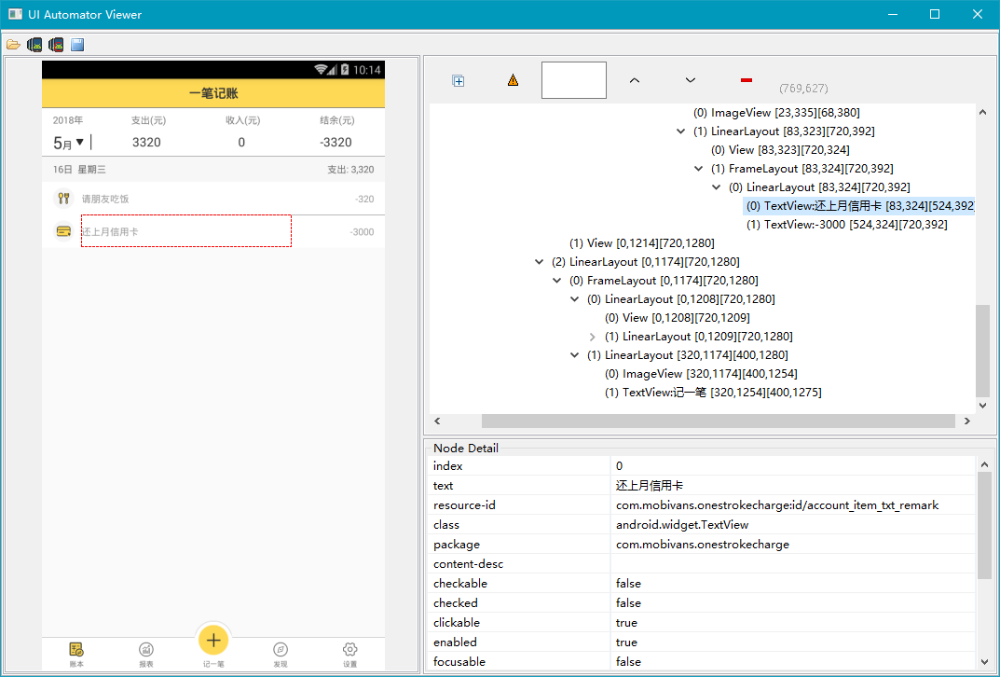Screen dimensions: 1000x677
Task: Jump to next search result arrow
Action: [x=690, y=80]
